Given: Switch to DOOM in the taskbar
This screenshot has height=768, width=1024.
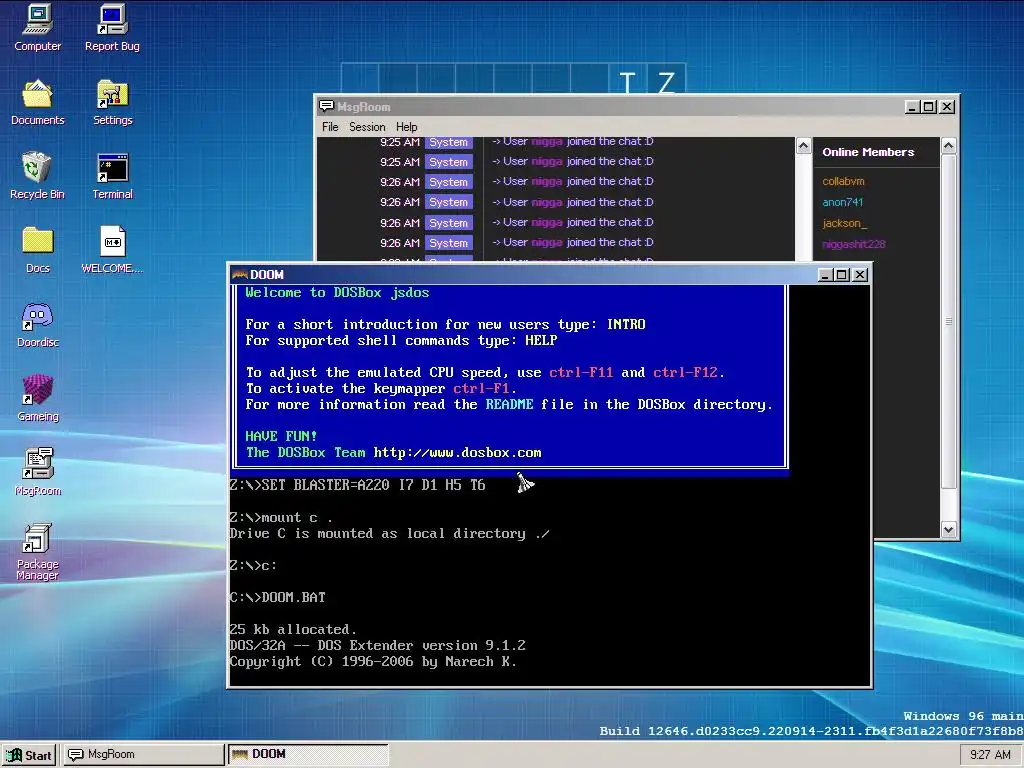Looking at the screenshot, I should point(308,754).
